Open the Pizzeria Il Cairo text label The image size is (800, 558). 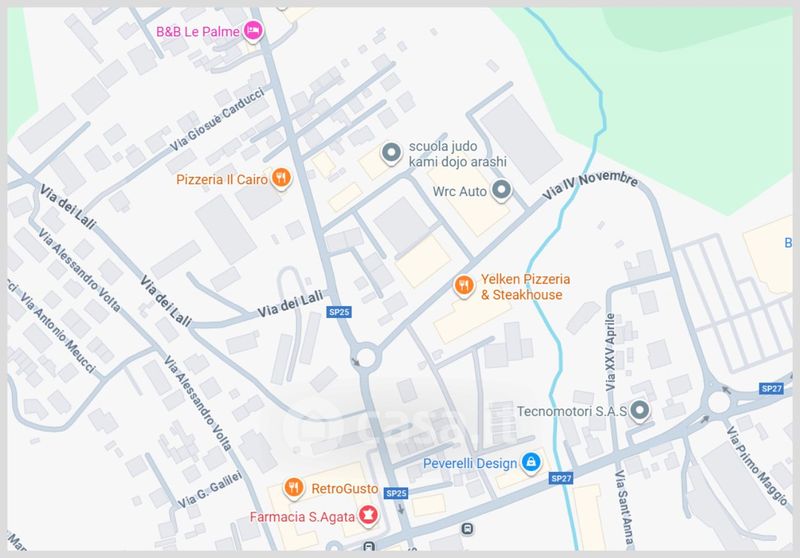pos(222,180)
